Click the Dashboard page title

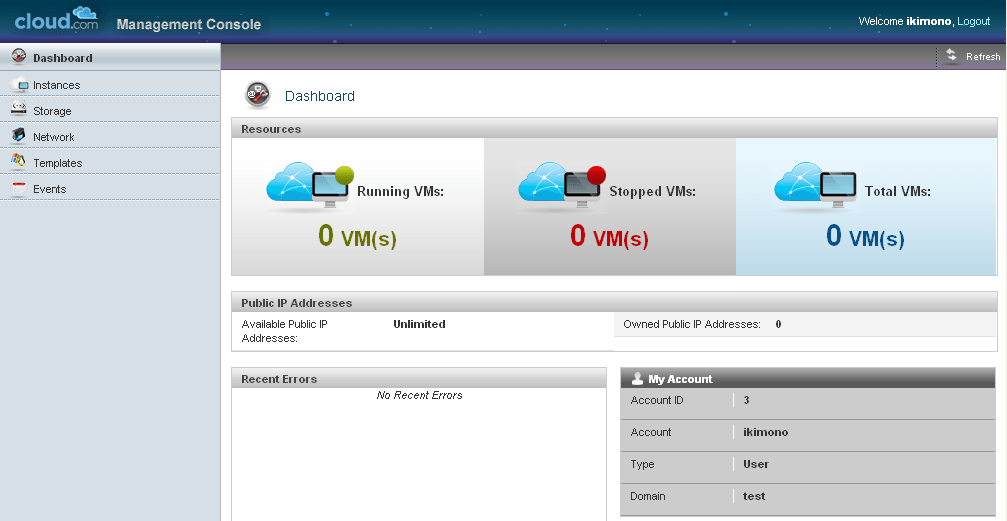click(x=320, y=96)
